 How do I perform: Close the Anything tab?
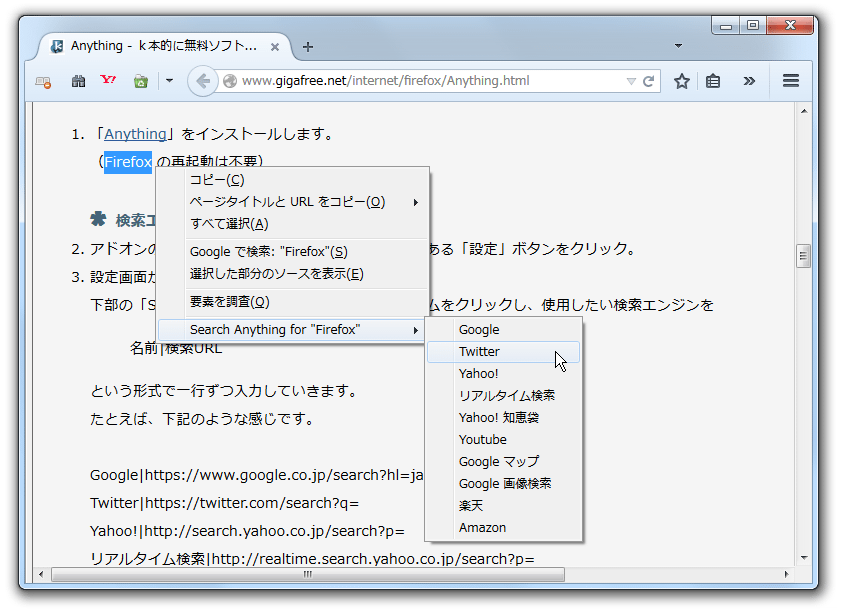(275, 47)
